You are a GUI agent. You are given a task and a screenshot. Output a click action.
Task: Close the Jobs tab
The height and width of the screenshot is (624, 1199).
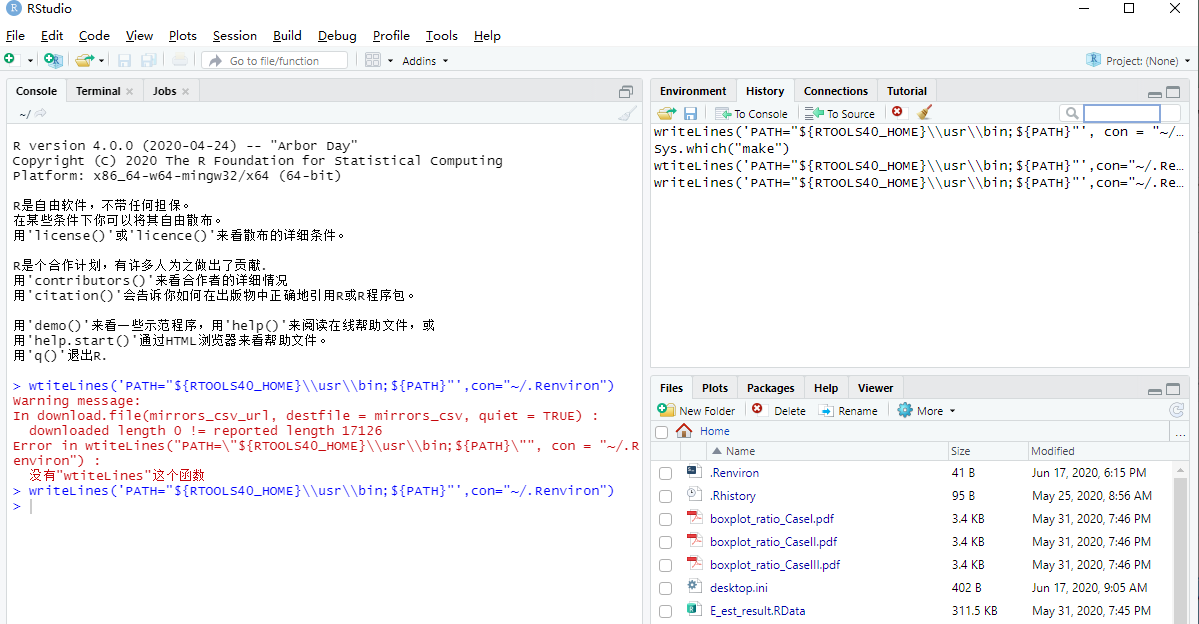[185, 91]
